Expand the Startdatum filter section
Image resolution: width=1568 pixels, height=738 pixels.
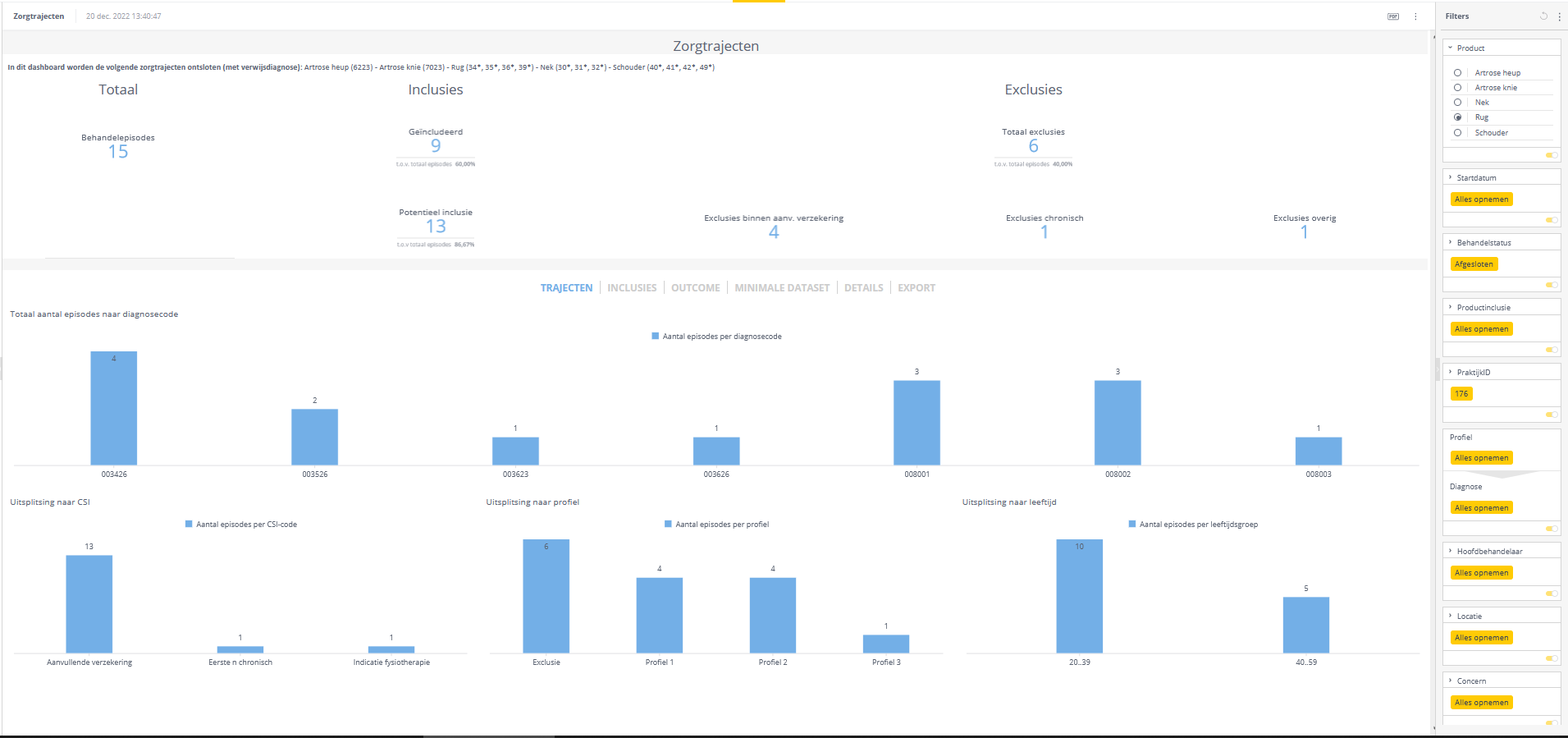click(x=1451, y=178)
